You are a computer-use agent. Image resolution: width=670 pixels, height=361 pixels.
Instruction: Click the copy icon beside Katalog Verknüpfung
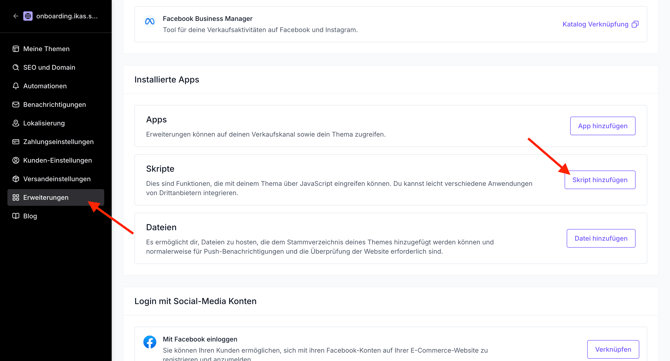[x=635, y=24]
